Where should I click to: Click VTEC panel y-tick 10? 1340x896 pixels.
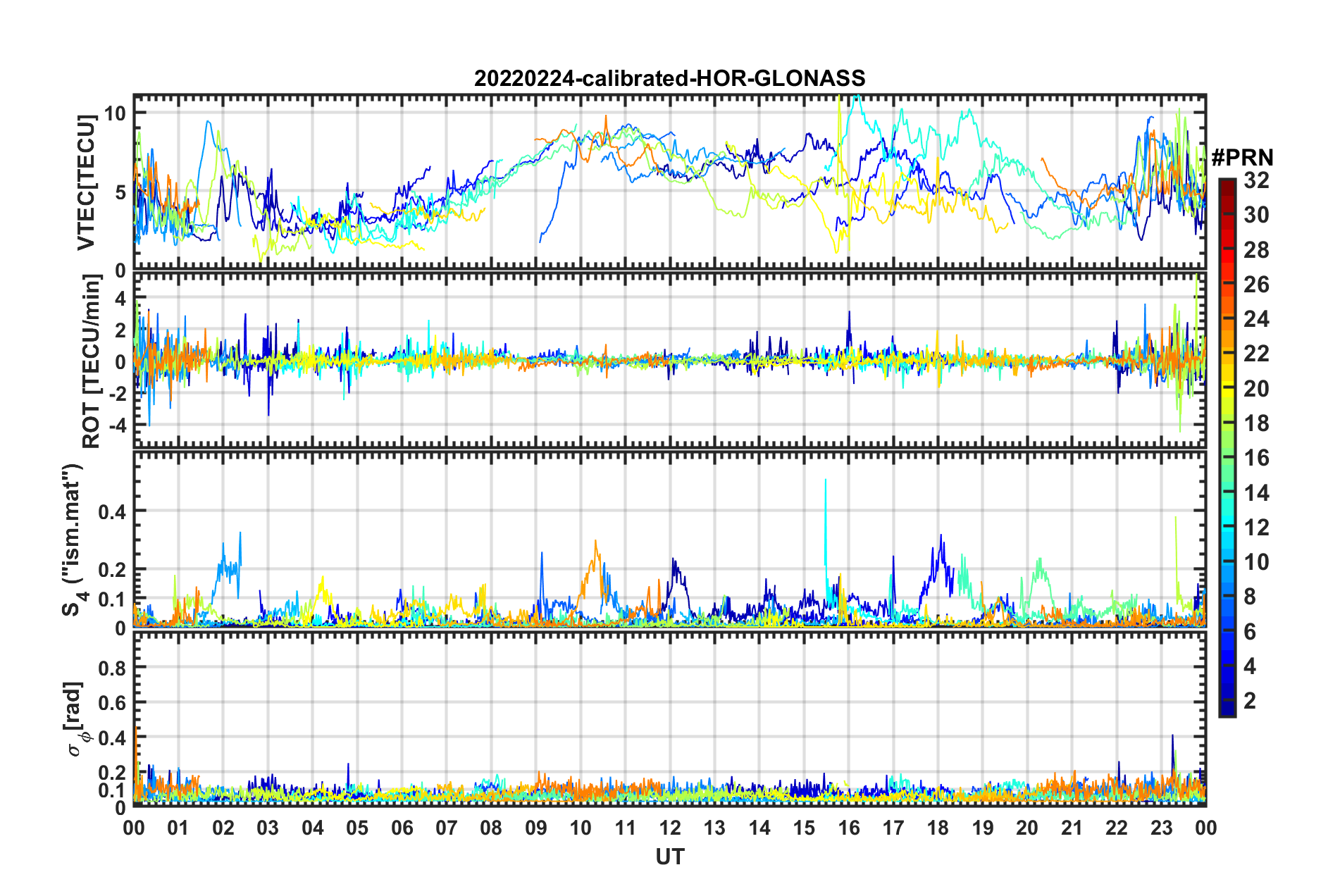(x=115, y=113)
